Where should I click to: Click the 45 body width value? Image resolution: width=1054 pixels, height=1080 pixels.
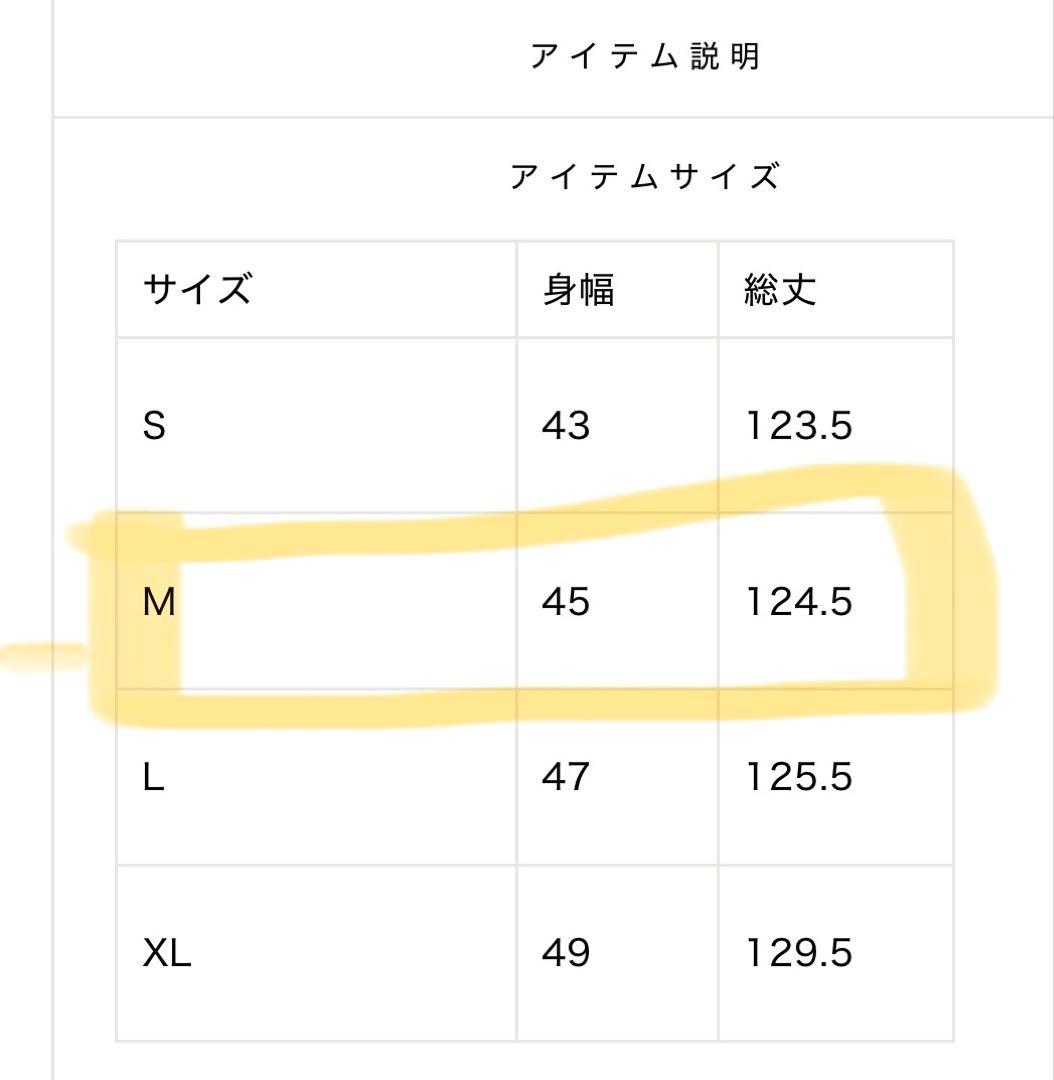point(566,602)
